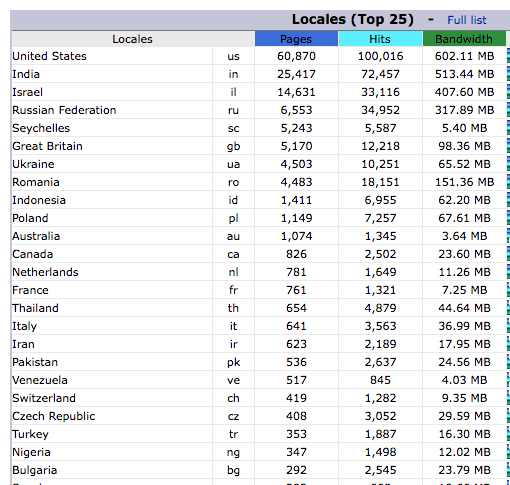Select the 'pk' country code
Viewport: 510px width, 485px height.
[233, 362]
